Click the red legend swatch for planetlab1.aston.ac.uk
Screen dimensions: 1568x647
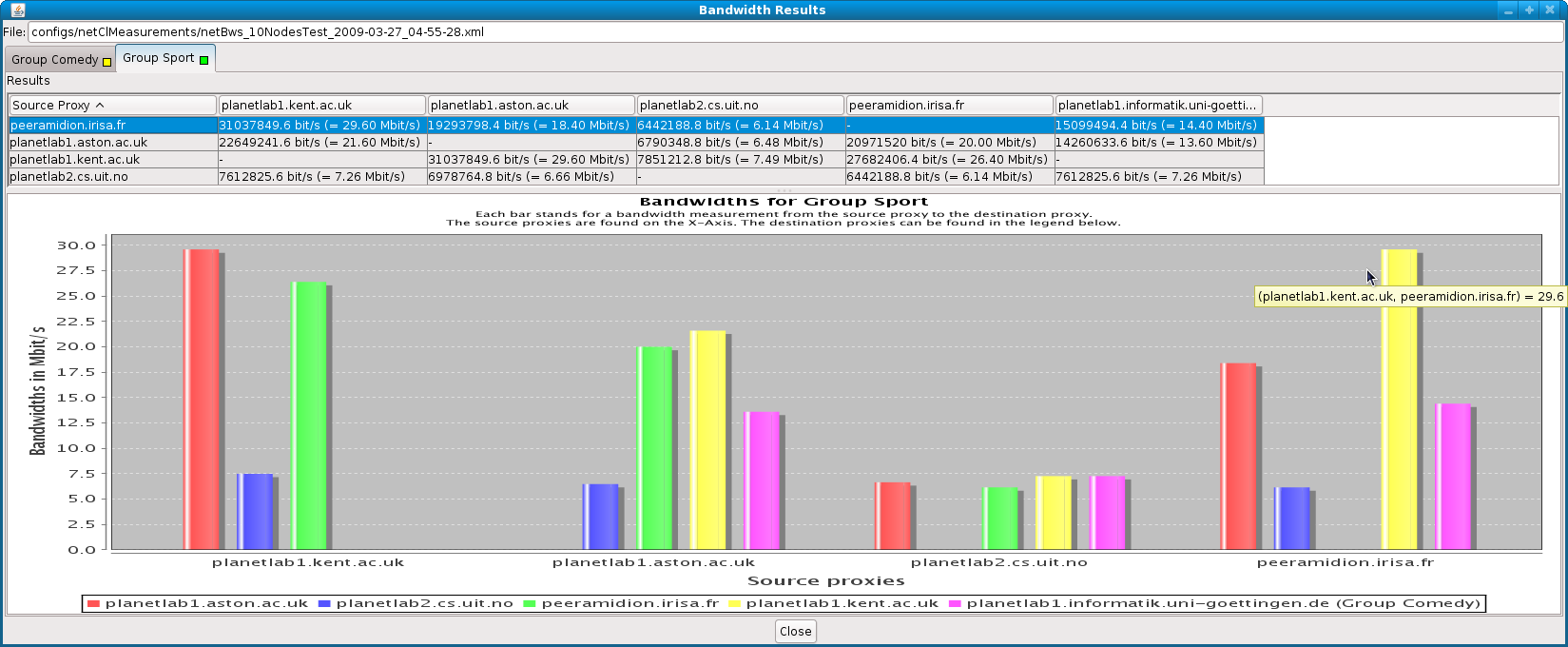coord(93,603)
